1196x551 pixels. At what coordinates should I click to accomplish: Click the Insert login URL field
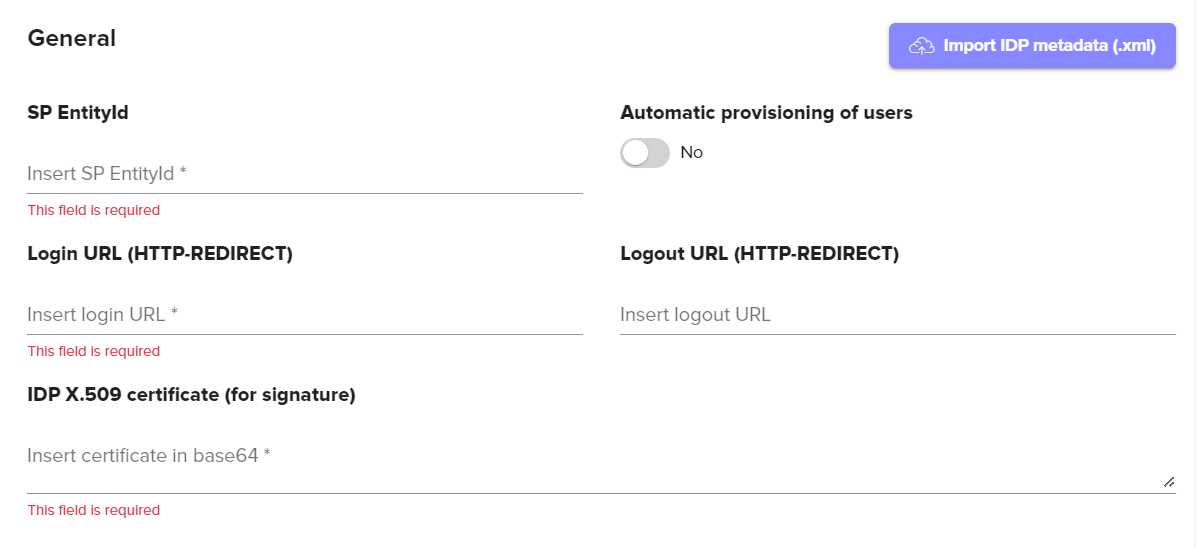(304, 315)
